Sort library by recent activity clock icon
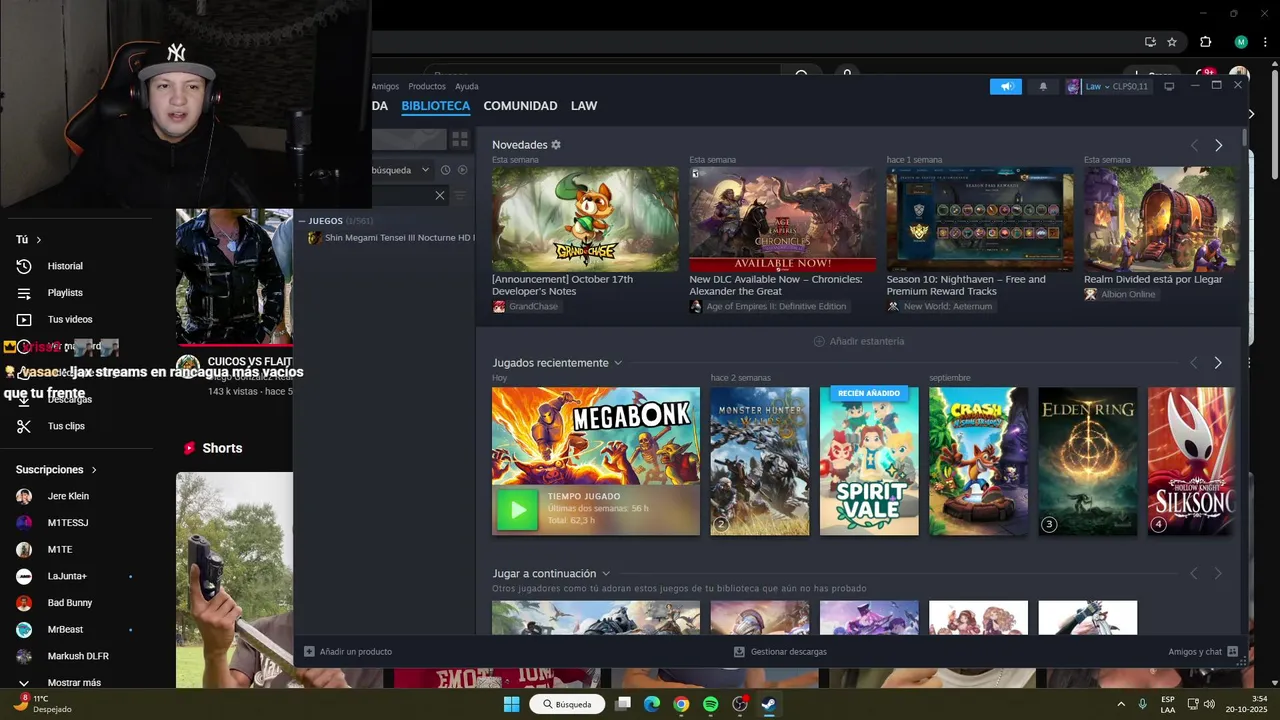Image resolution: width=1280 pixels, height=720 pixels. pos(446,170)
